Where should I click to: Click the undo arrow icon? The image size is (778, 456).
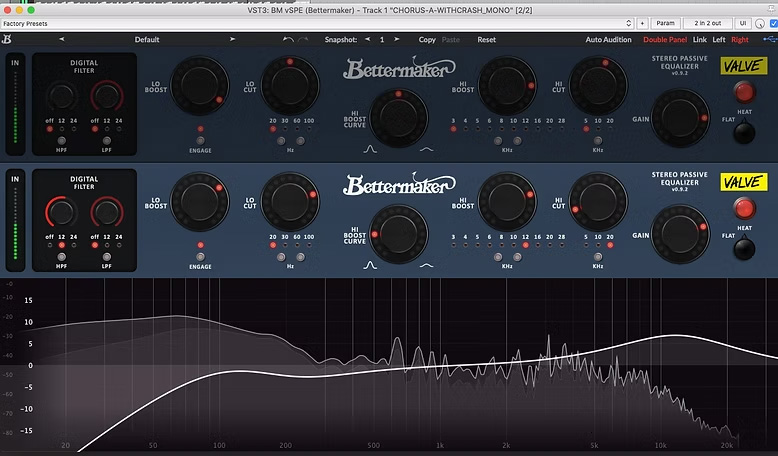point(288,39)
